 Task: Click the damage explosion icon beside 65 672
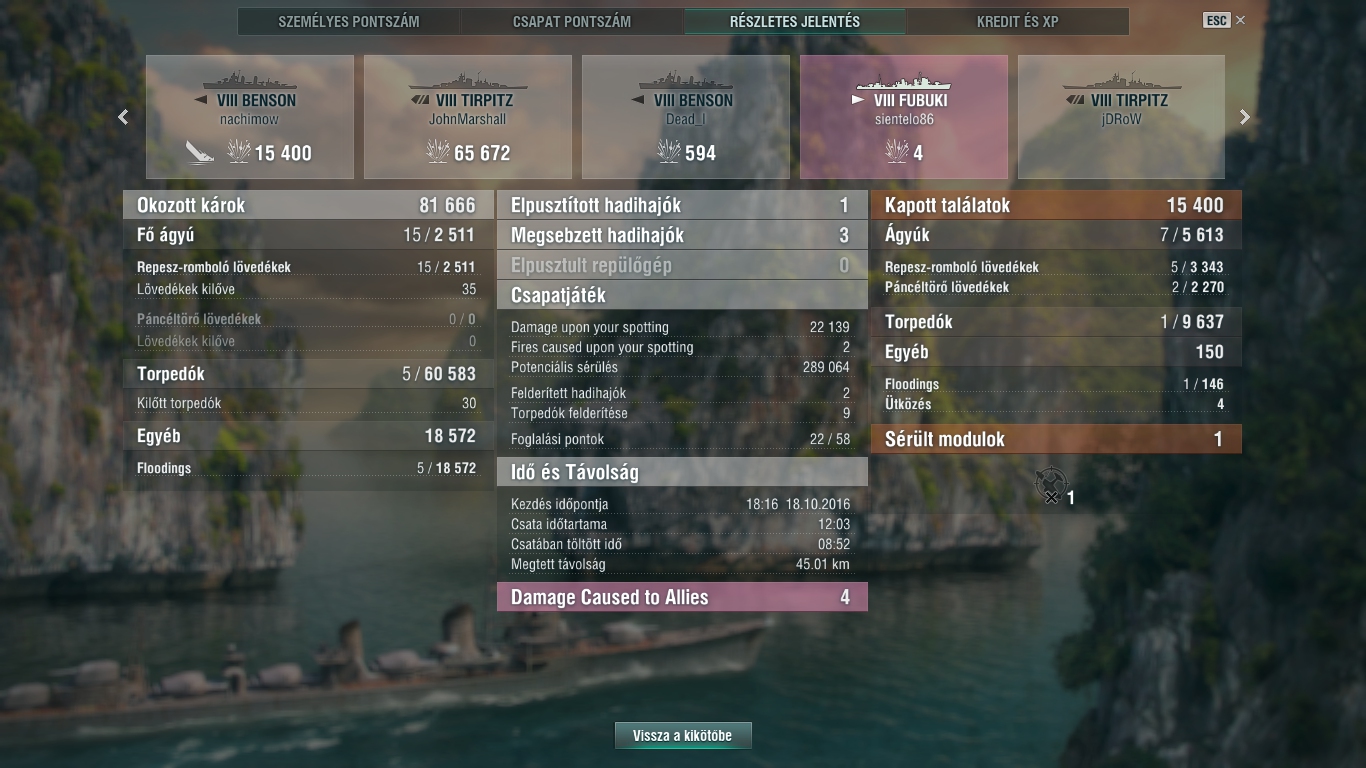click(x=438, y=152)
